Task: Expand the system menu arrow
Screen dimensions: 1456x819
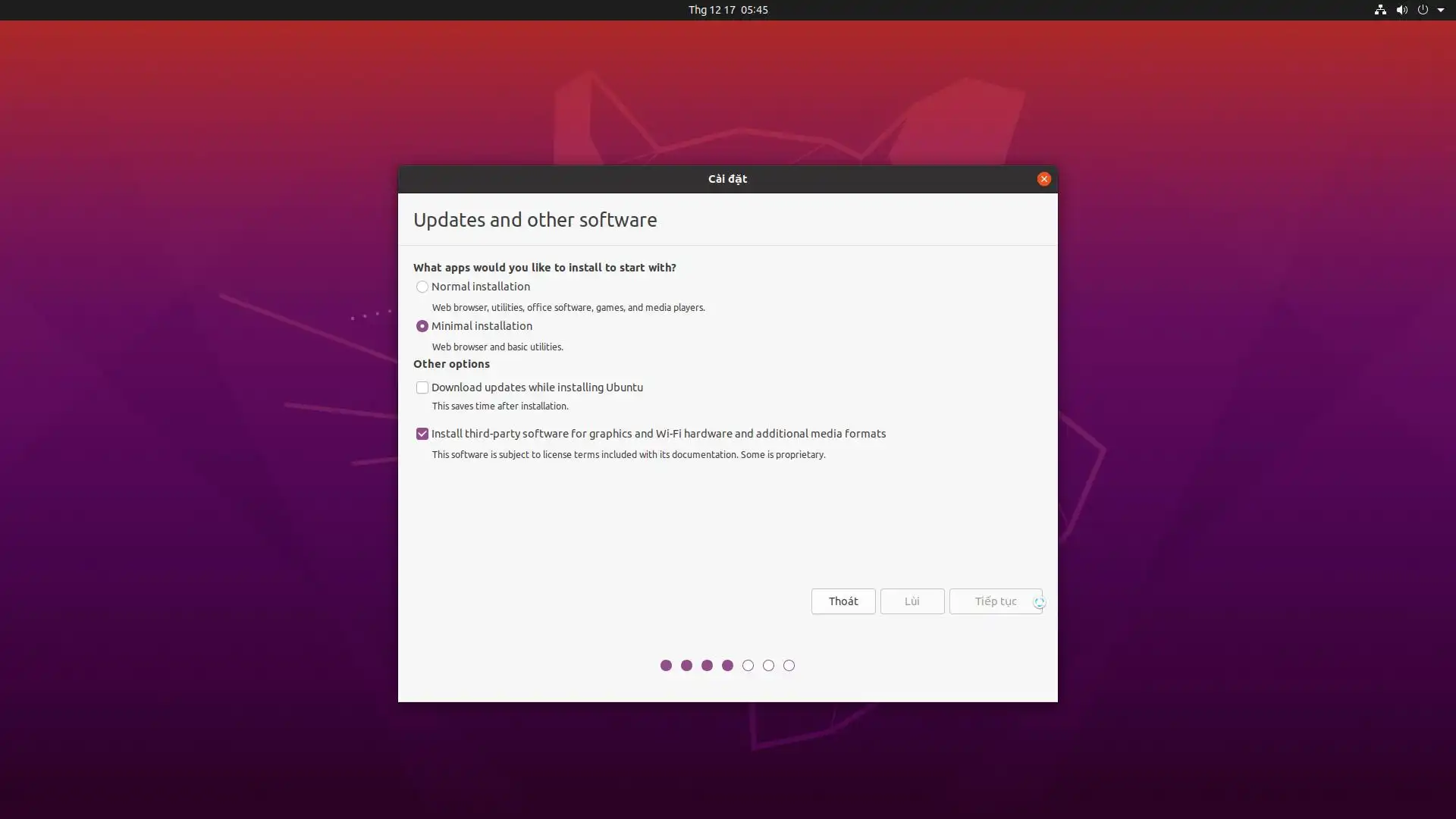Action: point(1440,10)
